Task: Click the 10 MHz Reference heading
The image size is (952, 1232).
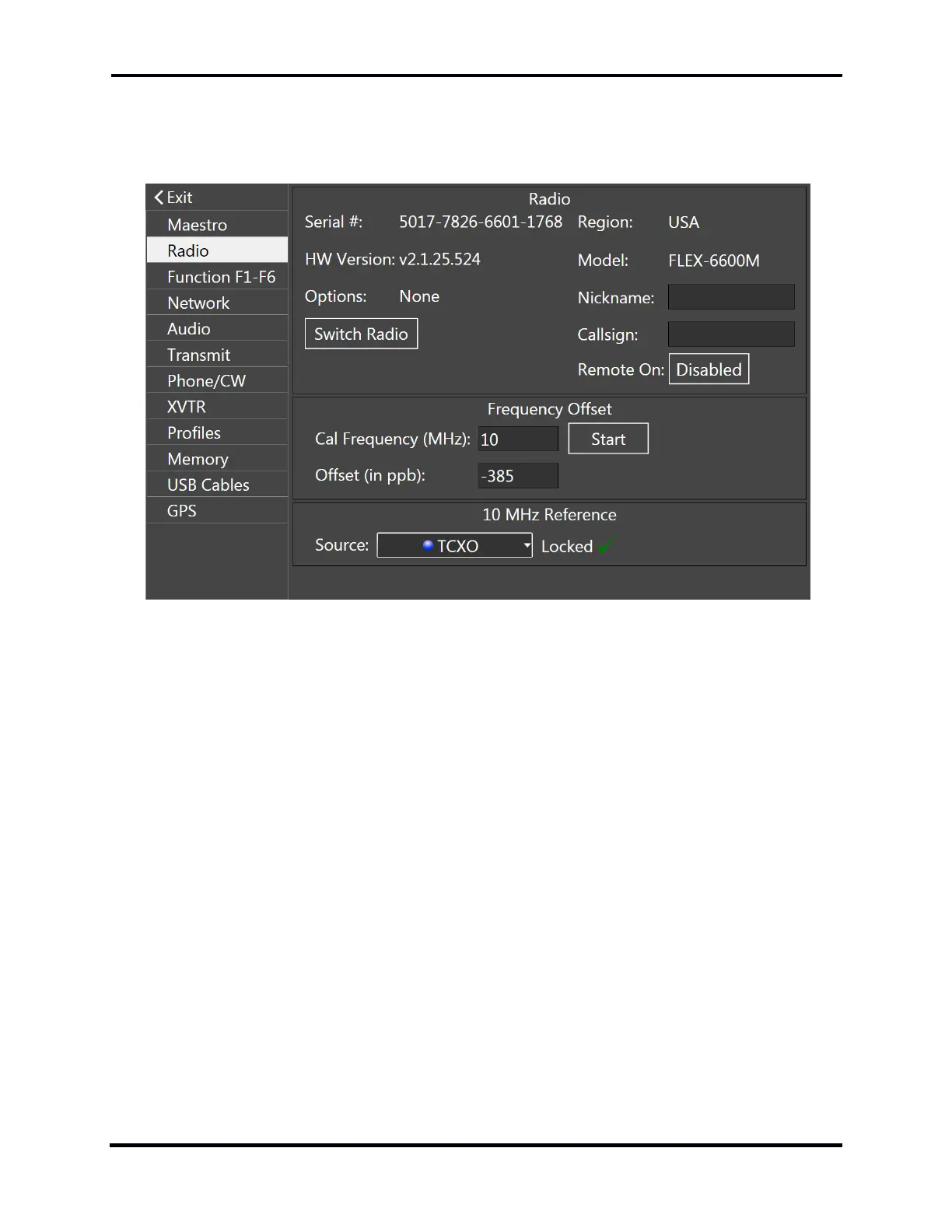Action: click(x=549, y=514)
